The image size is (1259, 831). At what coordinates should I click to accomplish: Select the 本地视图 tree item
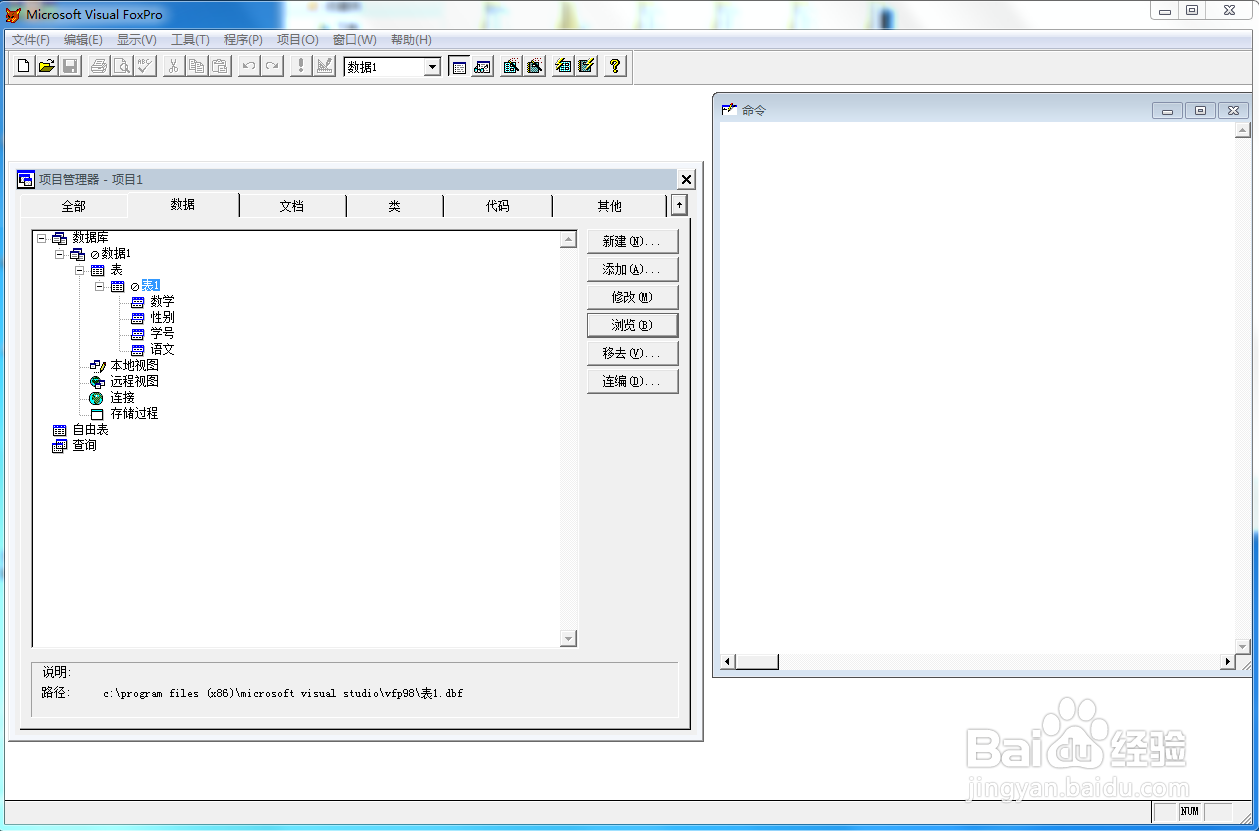click(134, 366)
